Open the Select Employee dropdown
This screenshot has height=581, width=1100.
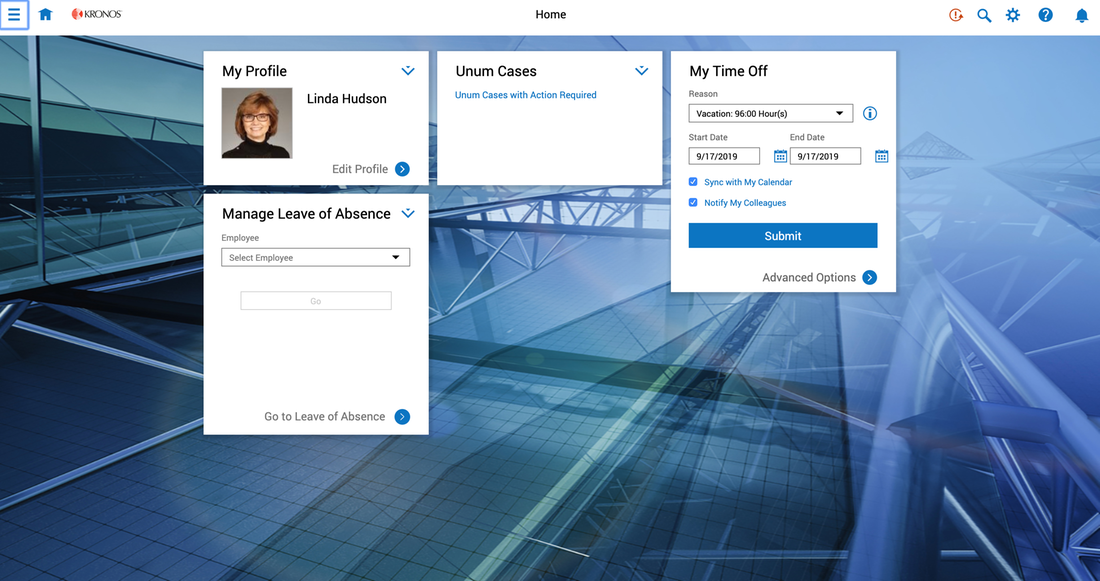click(315, 258)
